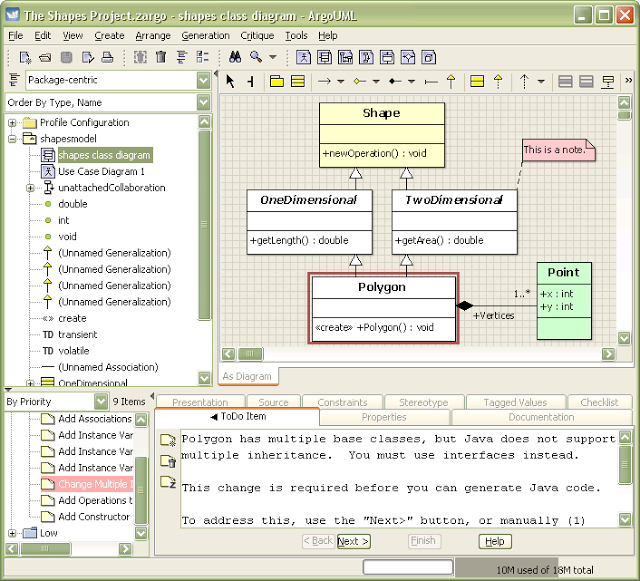This screenshot has width=640, height=581.
Task: Create a new Statechart diagram via toolbar
Action: pos(387,57)
